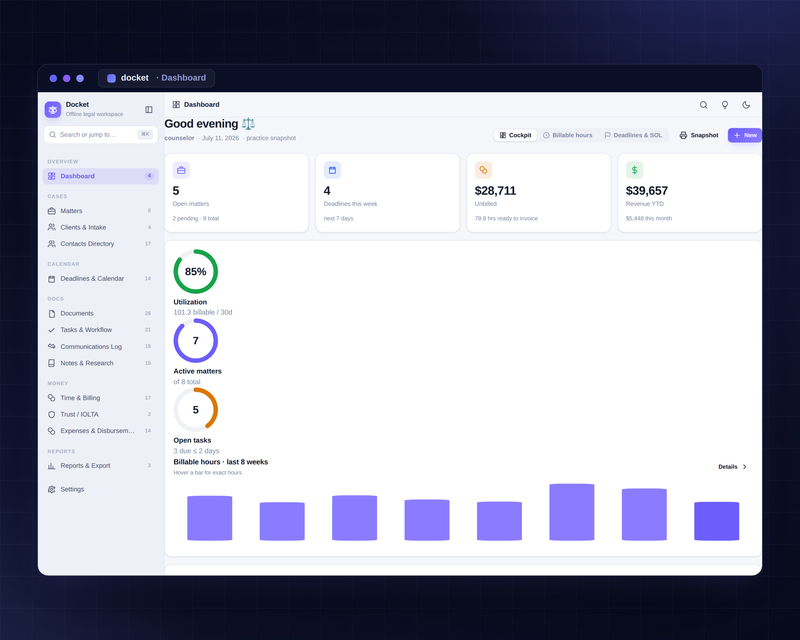Screen dimensions: 800x640
Task: Click the 85% Utilization ring
Action: click(x=195, y=272)
